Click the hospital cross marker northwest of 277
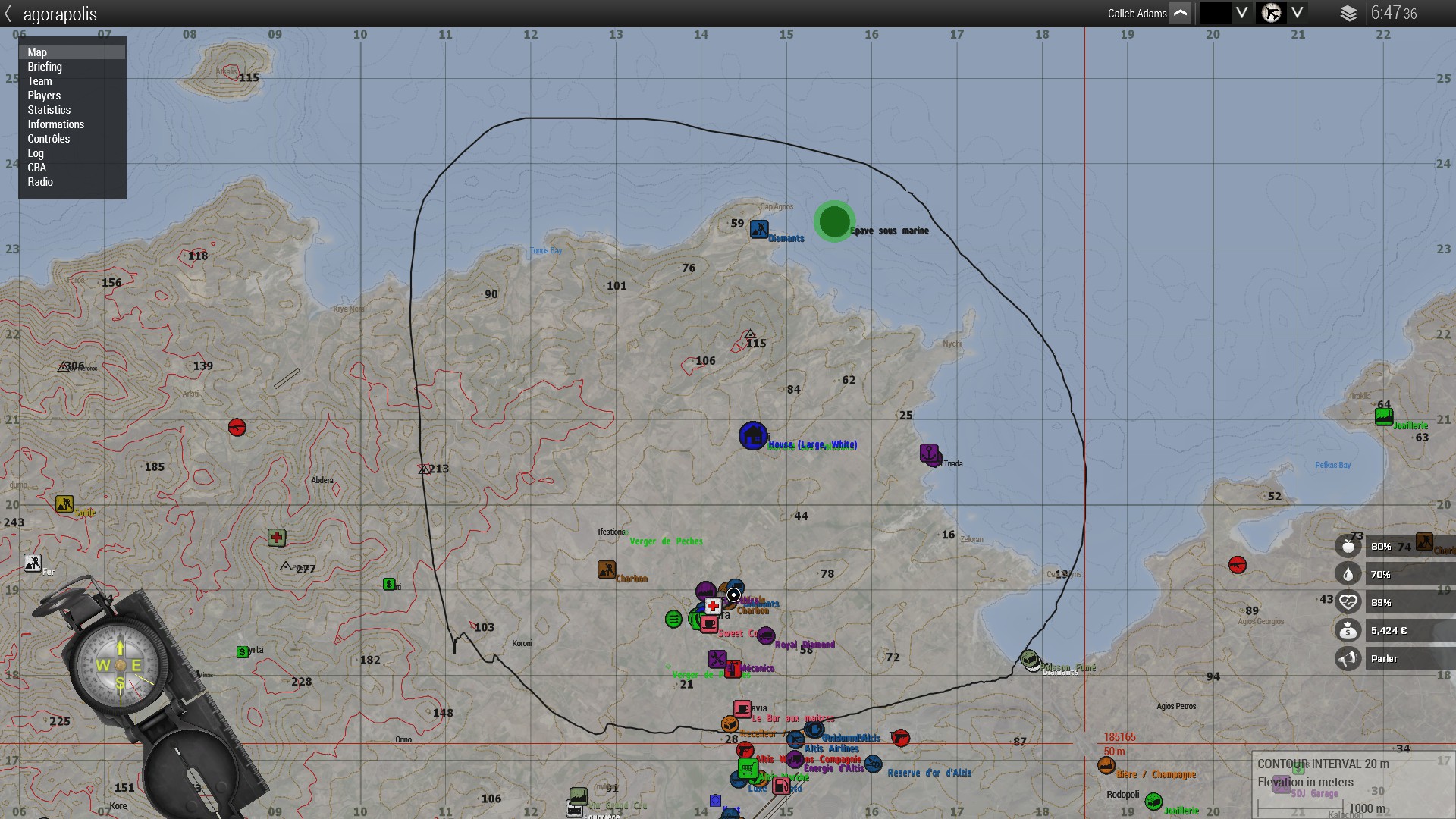Image resolution: width=1456 pixels, height=819 pixels. point(277,538)
